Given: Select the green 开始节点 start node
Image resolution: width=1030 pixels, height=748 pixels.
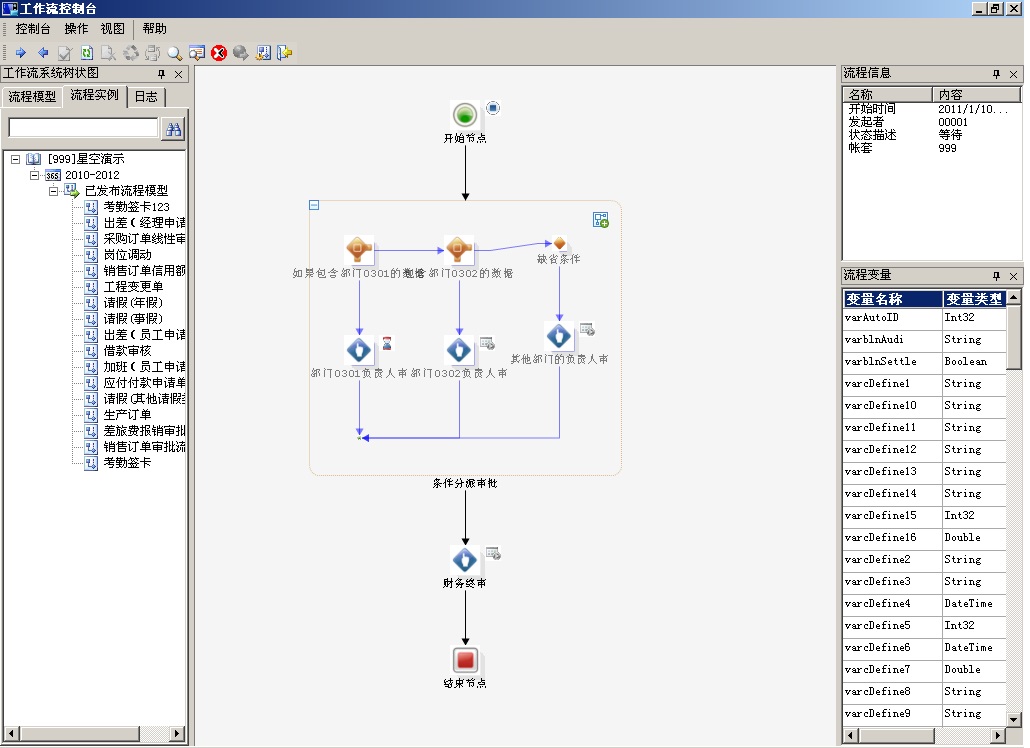Looking at the screenshot, I should point(465,115).
